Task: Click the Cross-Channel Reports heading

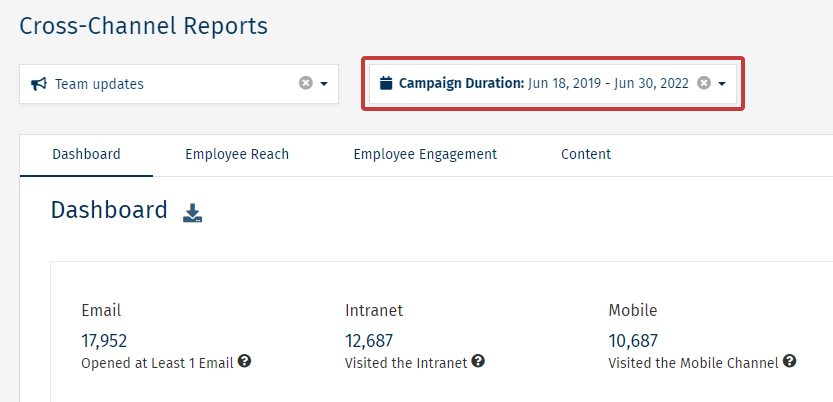Action: [x=143, y=26]
